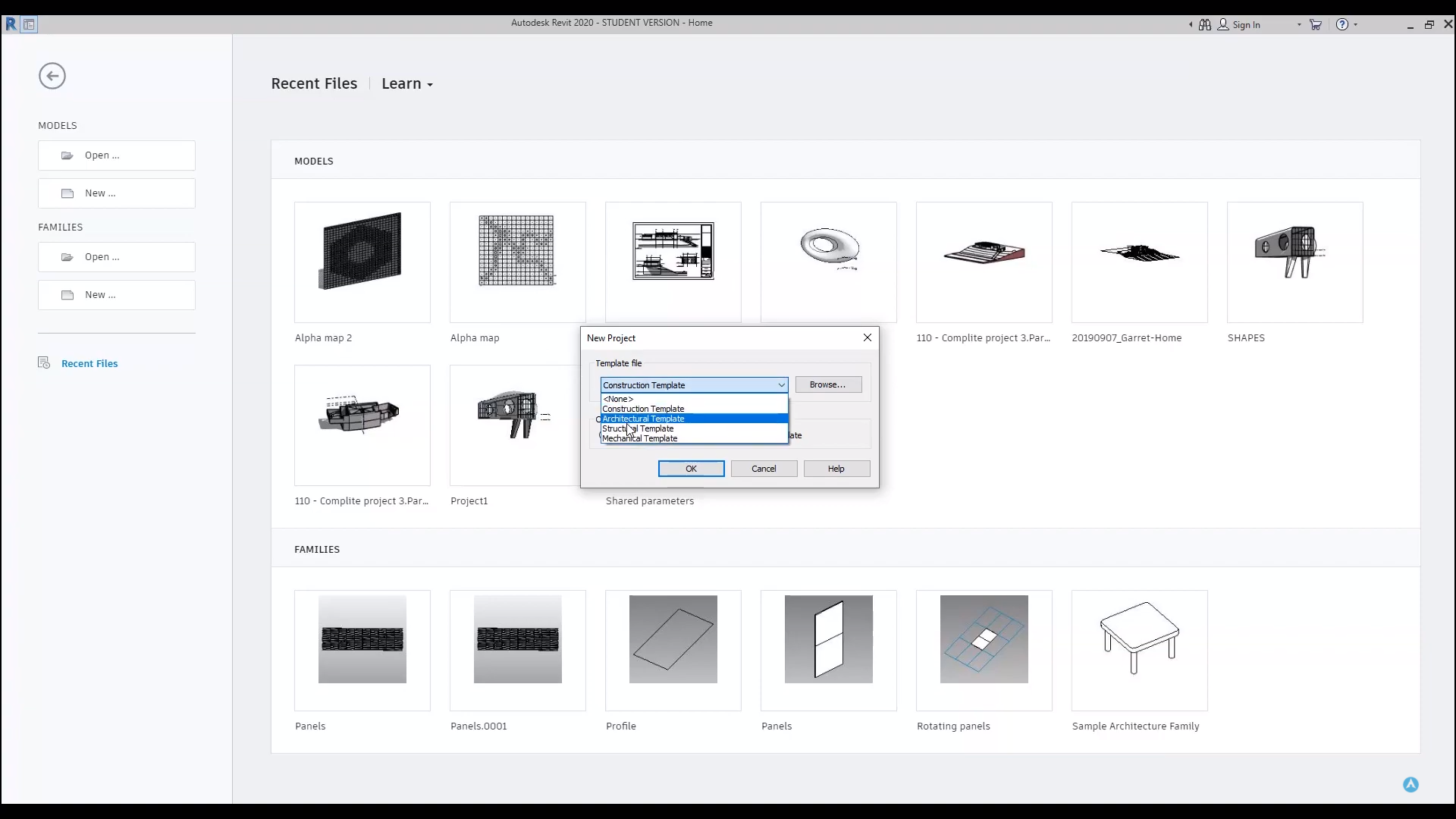Cancel the New Project dialog

point(764,469)
